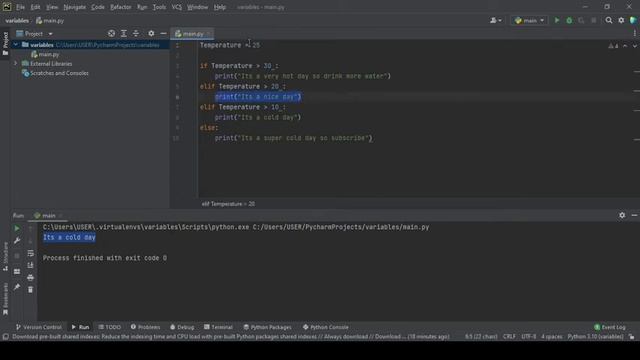Image resolution: width=640 pixels, height=360 pixels.
Task: Open the Tools menu
Action: [159, 7]
